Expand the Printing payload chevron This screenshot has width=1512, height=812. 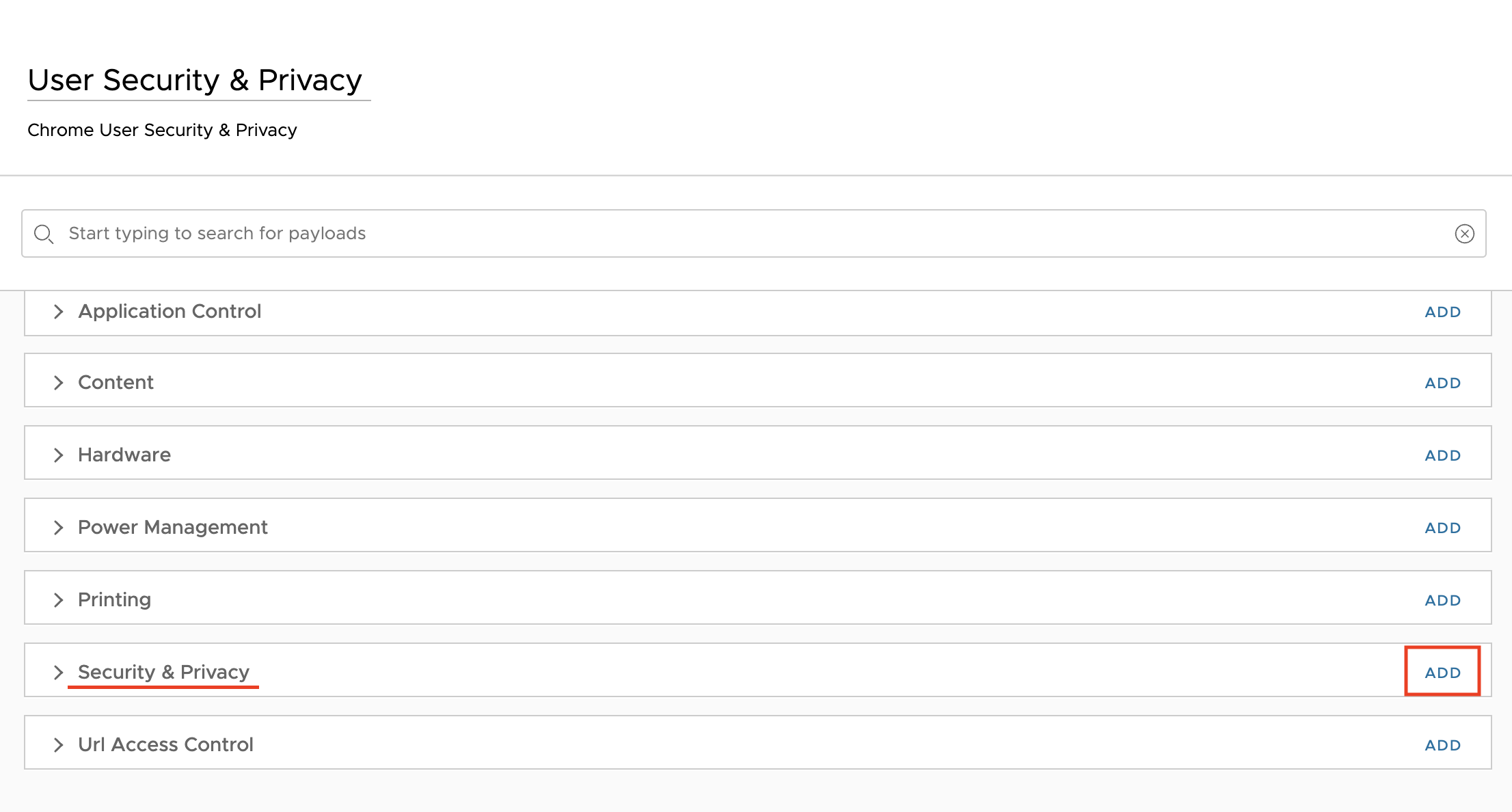[59, 600]
